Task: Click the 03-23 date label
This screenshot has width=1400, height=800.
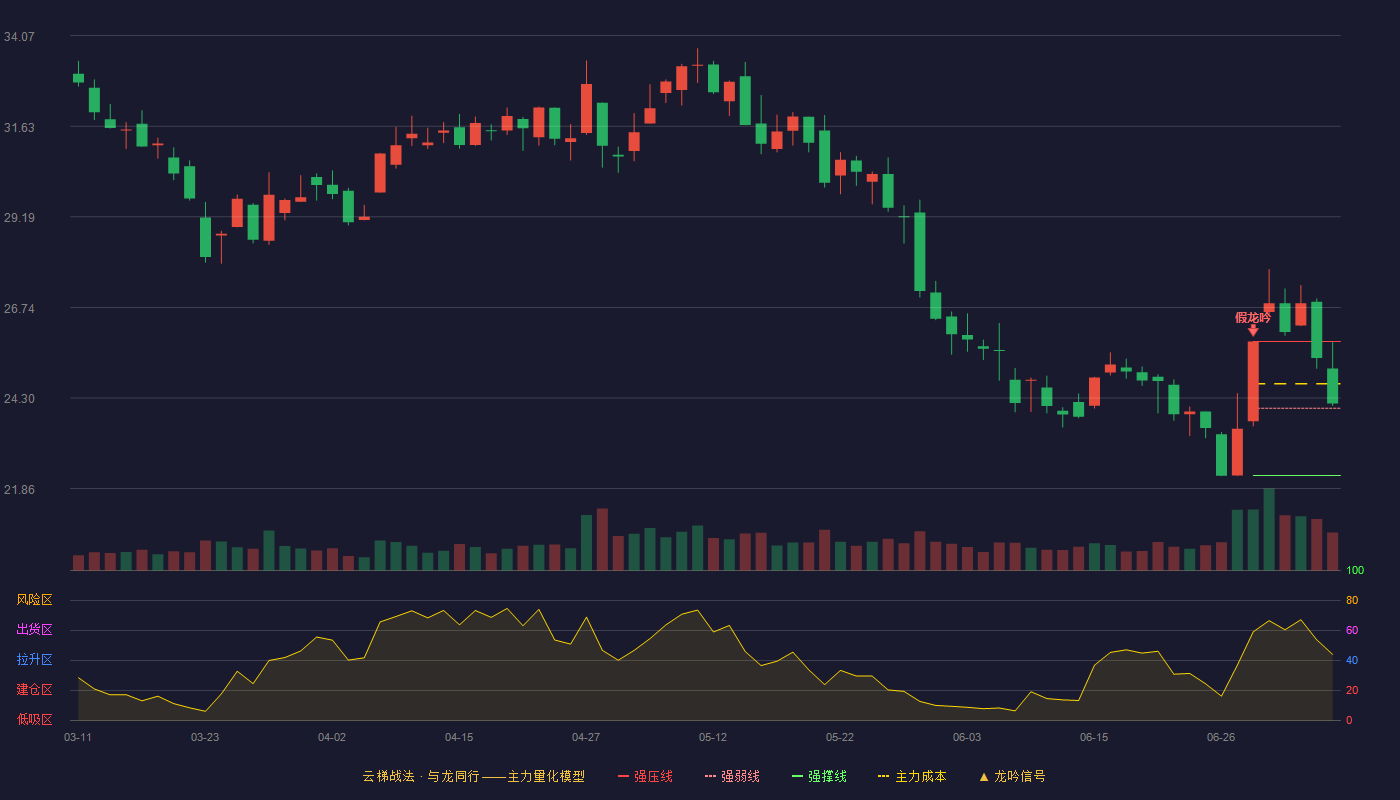Action: pyautogui.click(x=205, y=737)
